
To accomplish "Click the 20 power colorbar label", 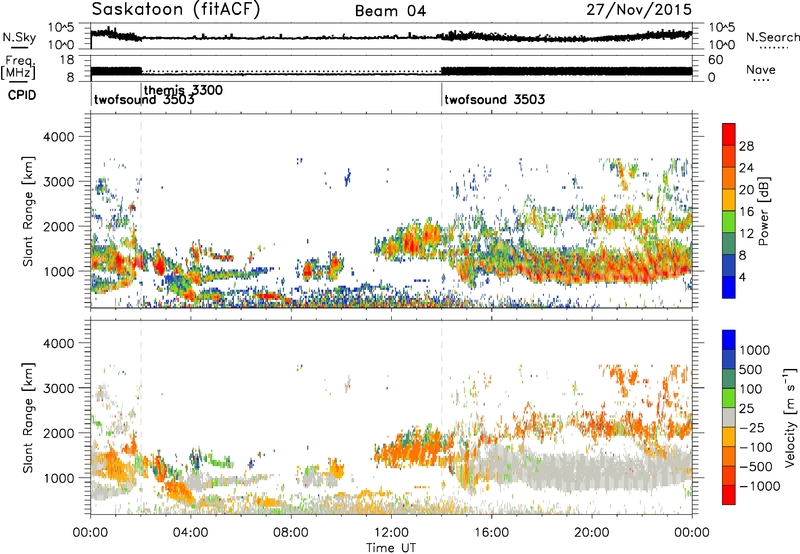I will 746,190.
